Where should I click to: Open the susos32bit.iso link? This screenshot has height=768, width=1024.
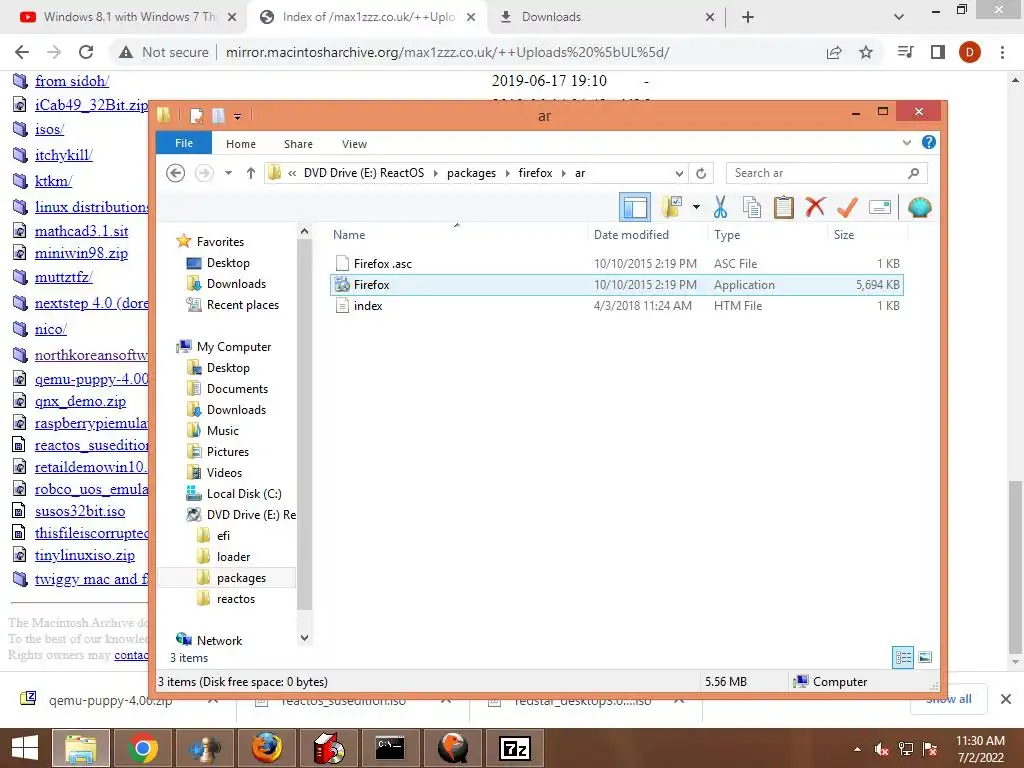click(x=80, y=511)
